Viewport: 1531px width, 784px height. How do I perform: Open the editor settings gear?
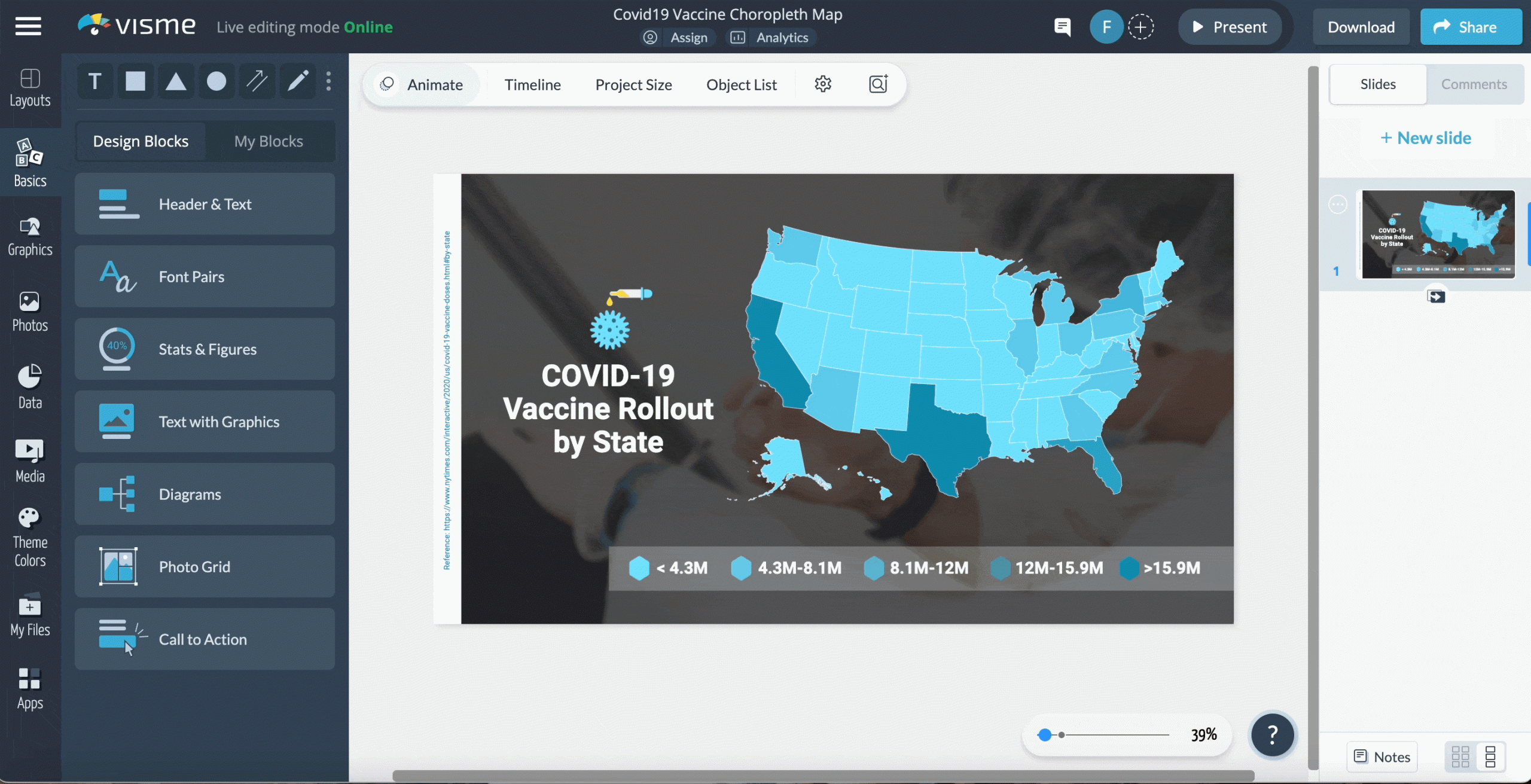point(823,84)
